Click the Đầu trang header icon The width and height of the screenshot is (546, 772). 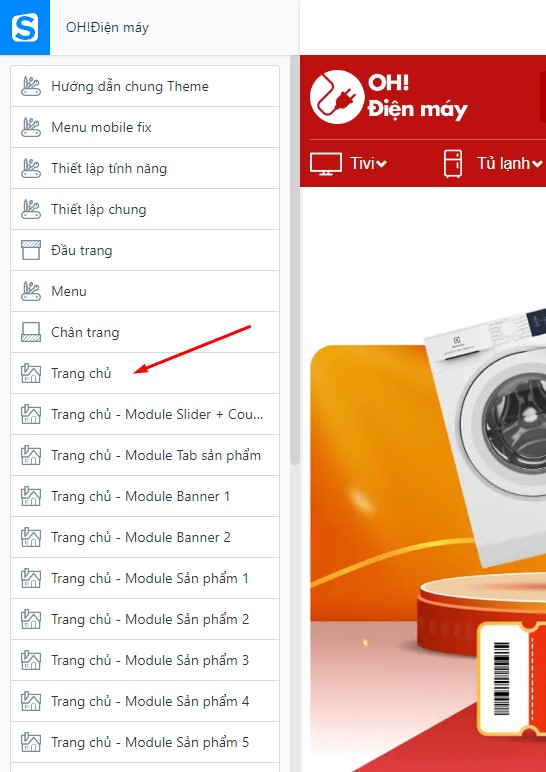pos(31,250)
